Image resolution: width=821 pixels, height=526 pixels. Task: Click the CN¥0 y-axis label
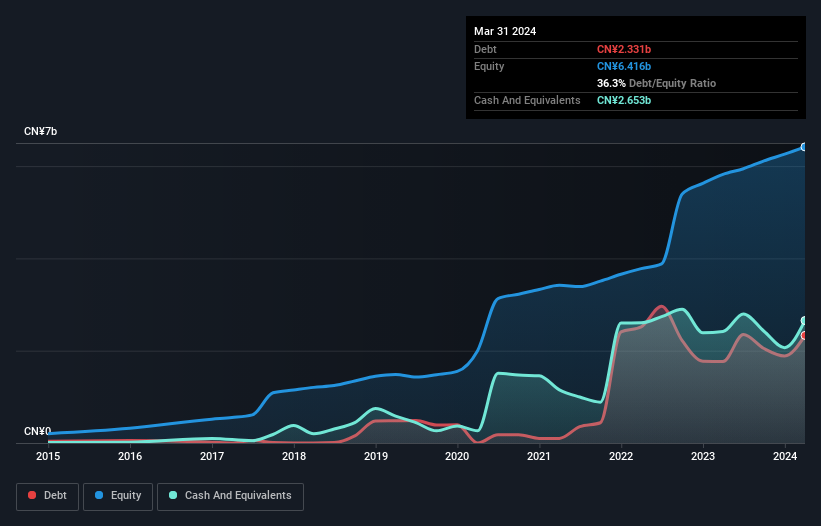pyautogui.click(x=37, y=431)
